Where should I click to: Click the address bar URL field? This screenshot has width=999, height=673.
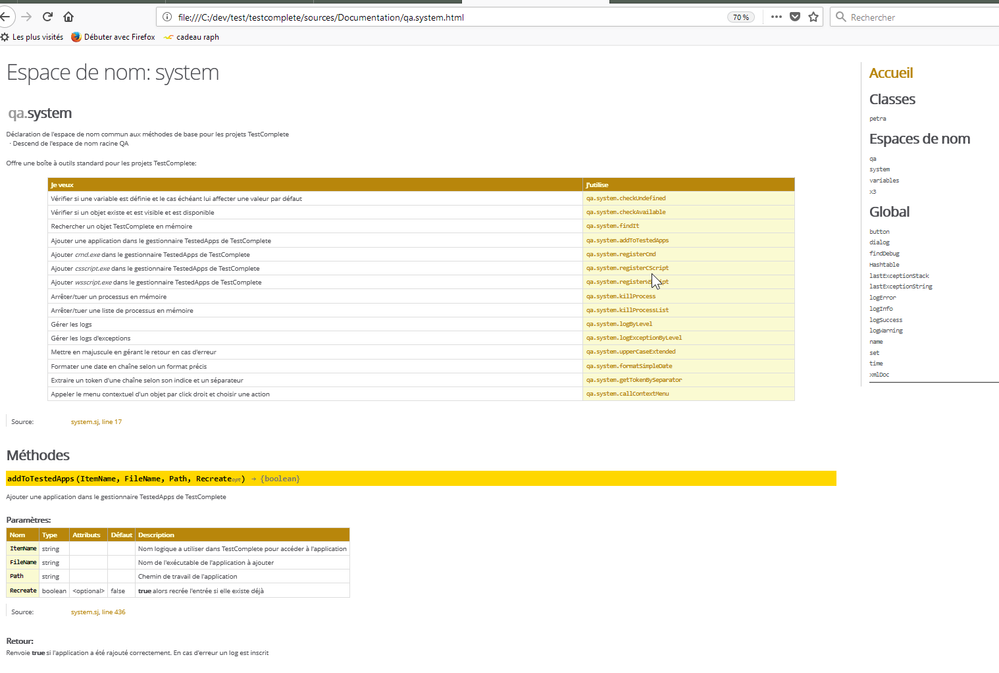[440, 17]
